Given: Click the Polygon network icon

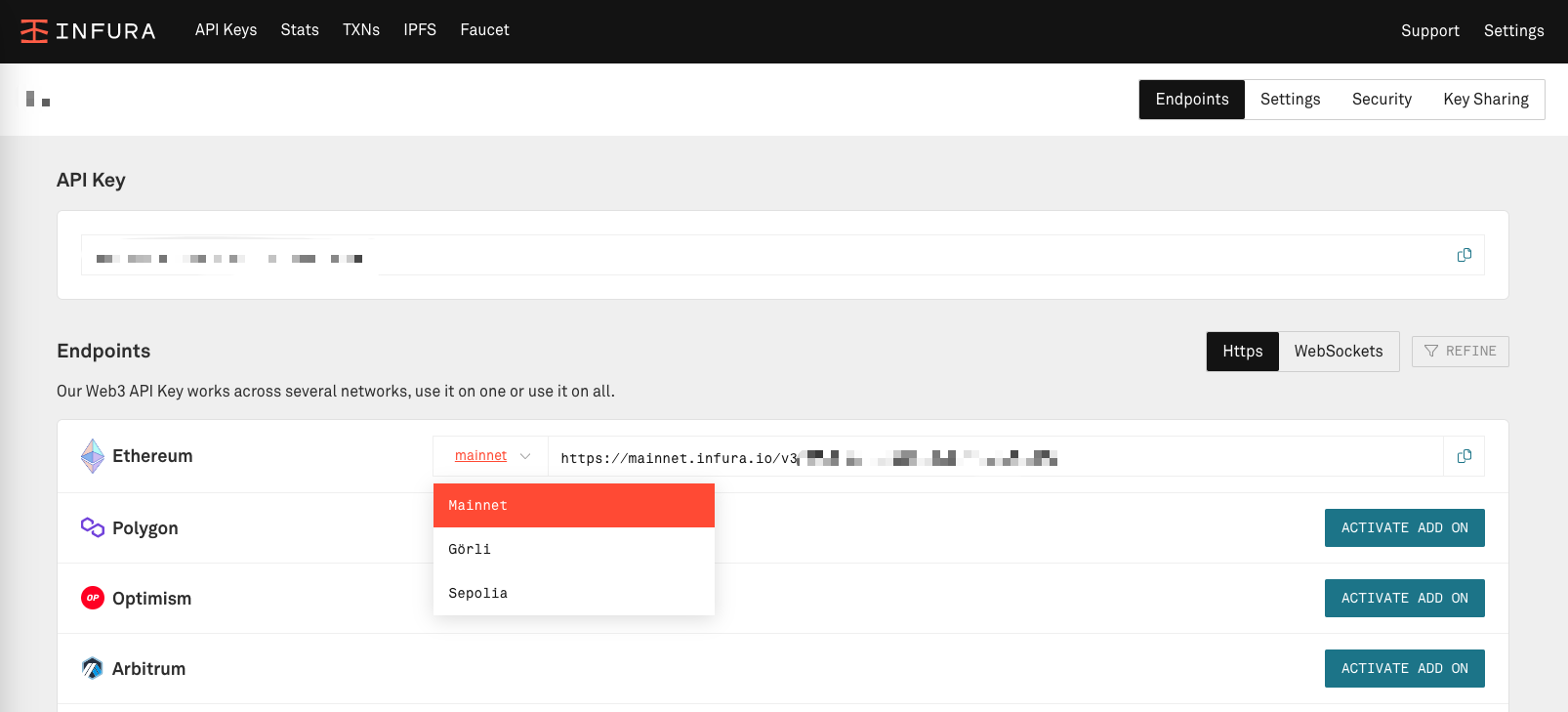Looking at the screenshot, I should click(x=93, y=527).
